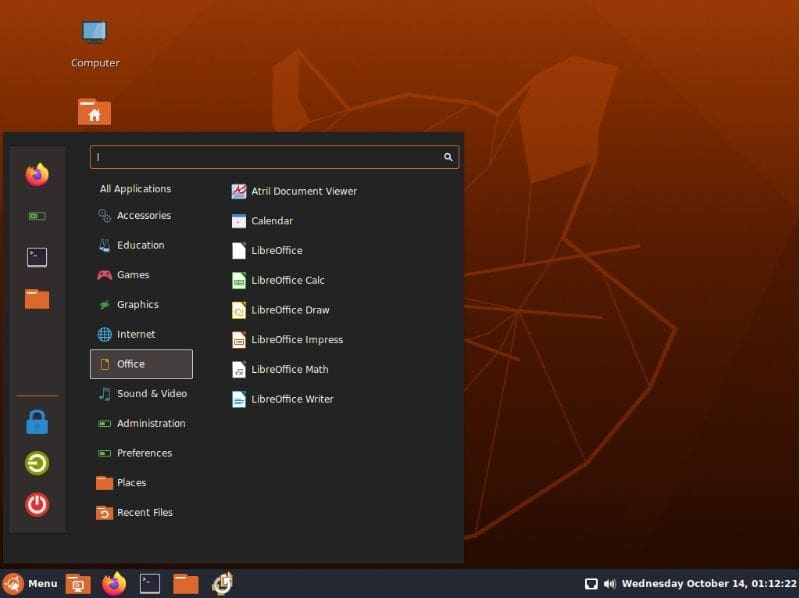Open the Recent Files category
The height and width of the screenshot is (598, 800).
[x=141, y=512]
